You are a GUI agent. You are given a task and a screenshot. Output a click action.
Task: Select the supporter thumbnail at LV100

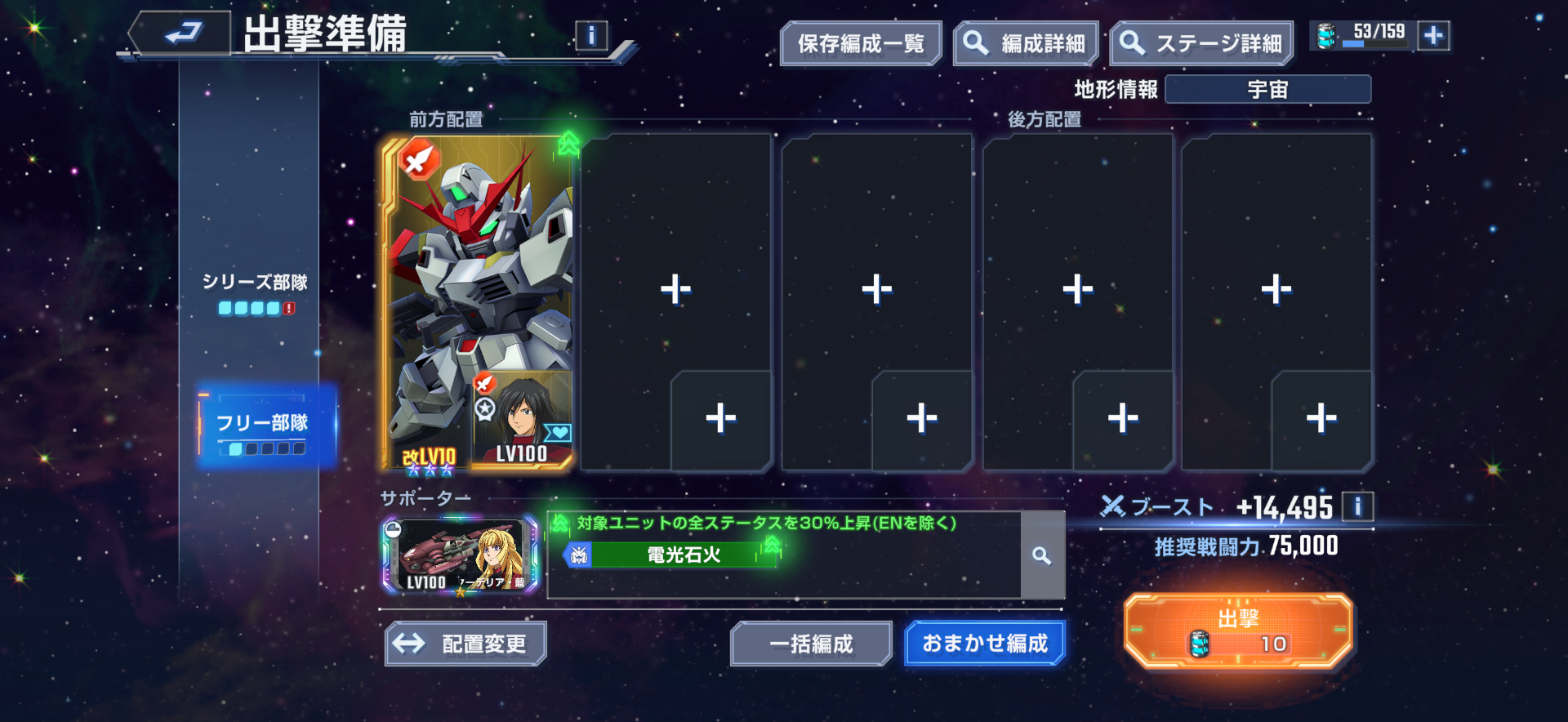[x=460, y=555]
